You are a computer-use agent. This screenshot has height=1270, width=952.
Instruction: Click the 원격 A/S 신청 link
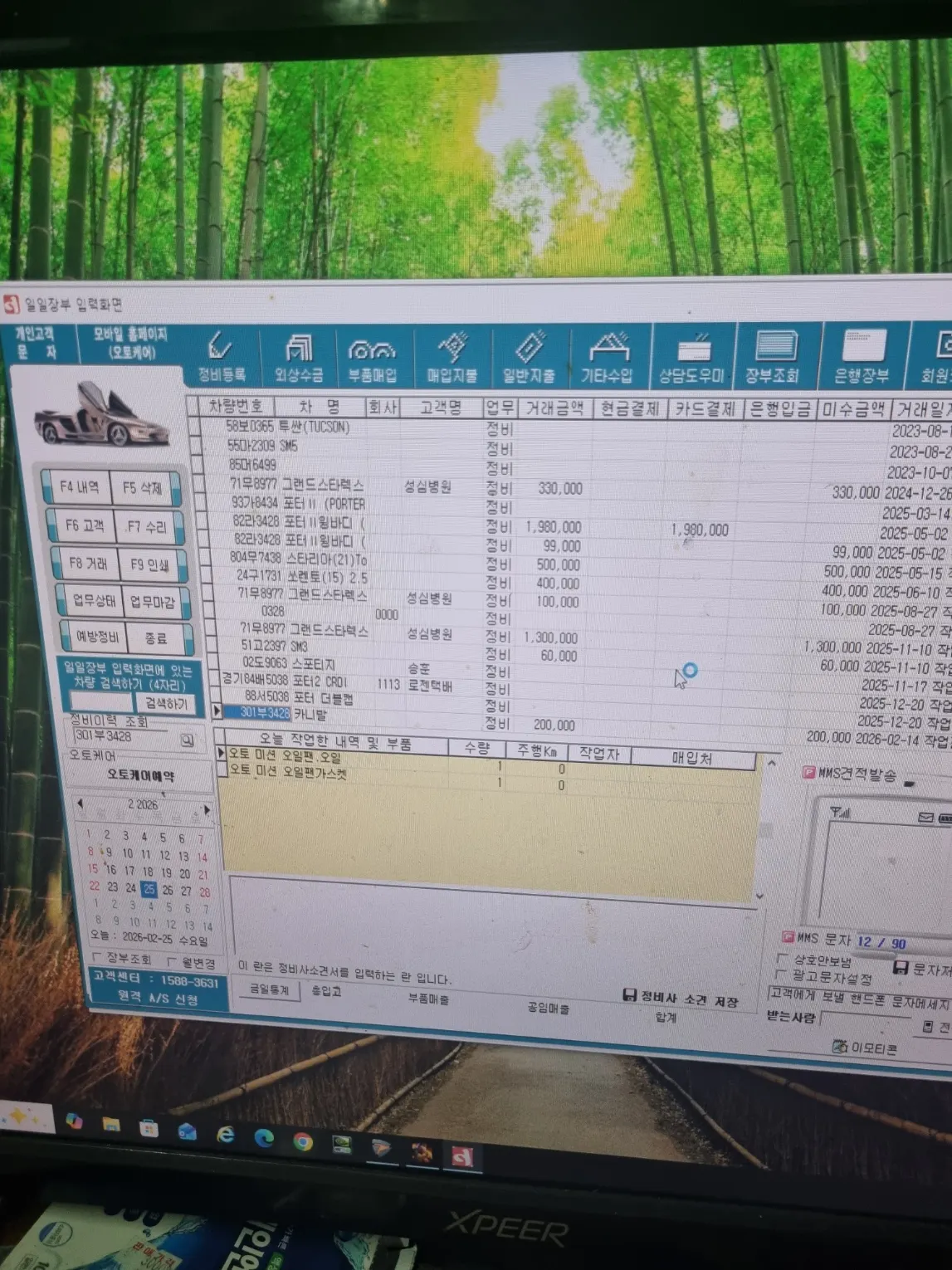(x=158, y=998)
